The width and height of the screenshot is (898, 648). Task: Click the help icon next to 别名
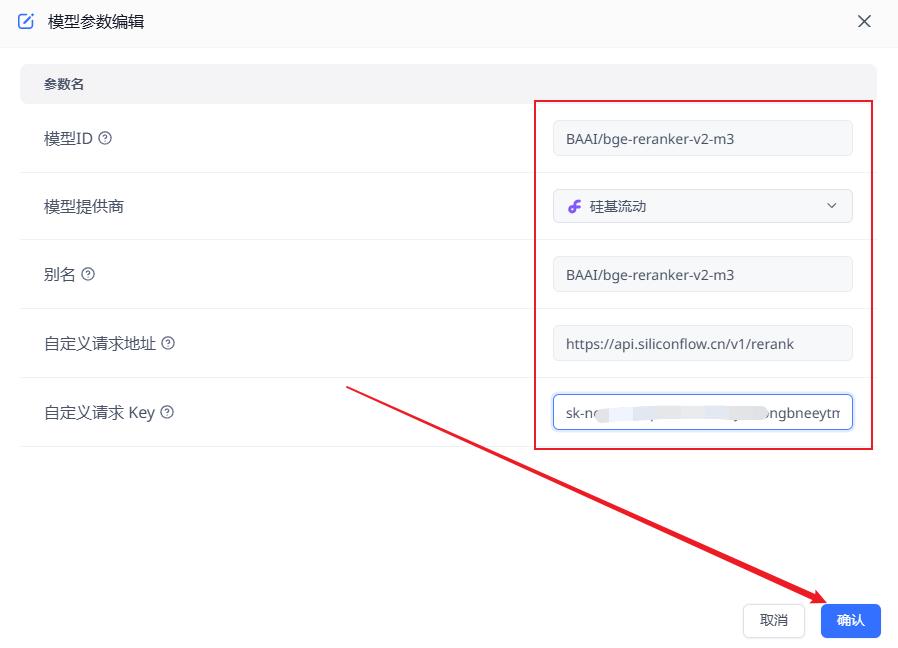pos(88,274)
